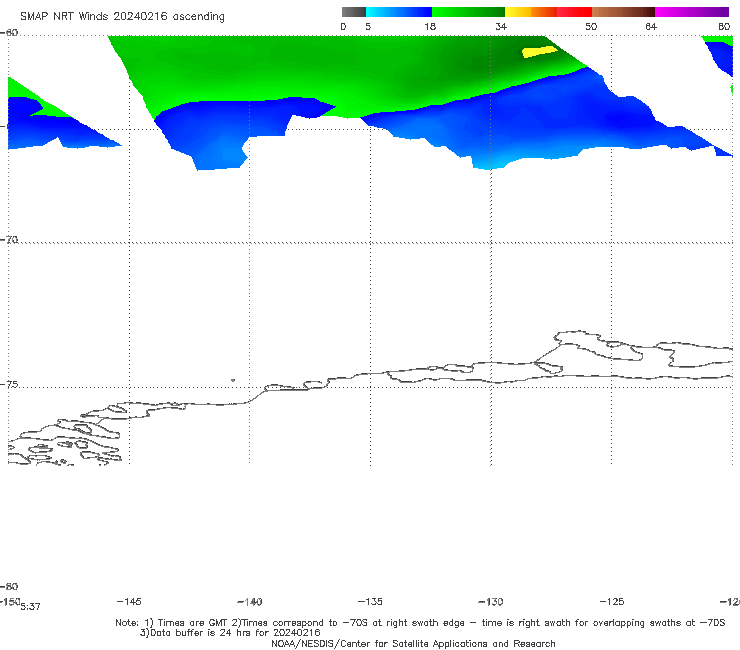
Task: Click the 'Data buffer is 24 hrs' note
Action: [x=230, y=633]
